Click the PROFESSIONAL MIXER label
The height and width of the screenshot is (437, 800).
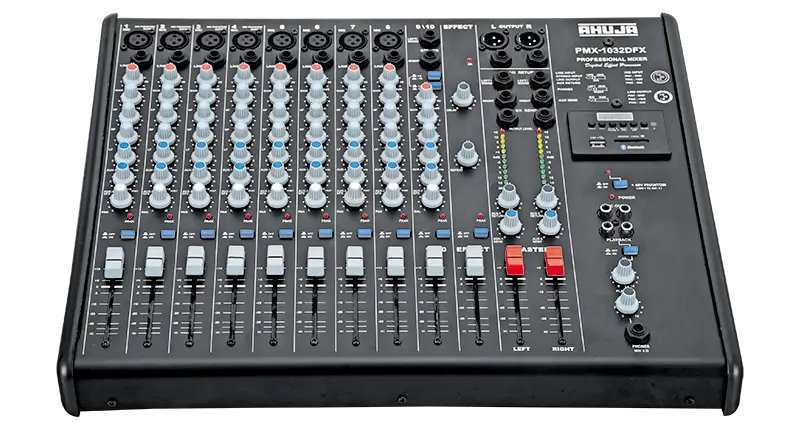pos(612,59)
